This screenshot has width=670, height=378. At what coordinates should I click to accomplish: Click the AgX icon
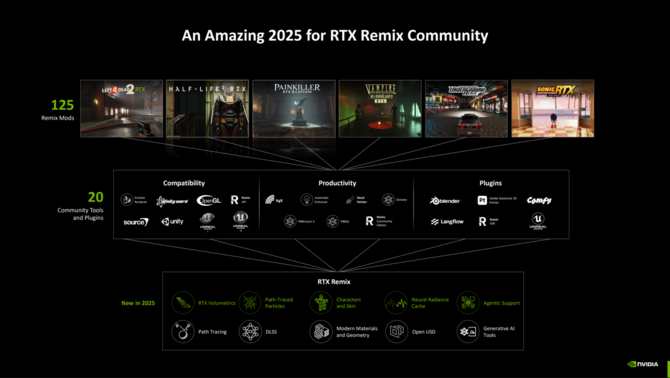(x=270, y=199)
